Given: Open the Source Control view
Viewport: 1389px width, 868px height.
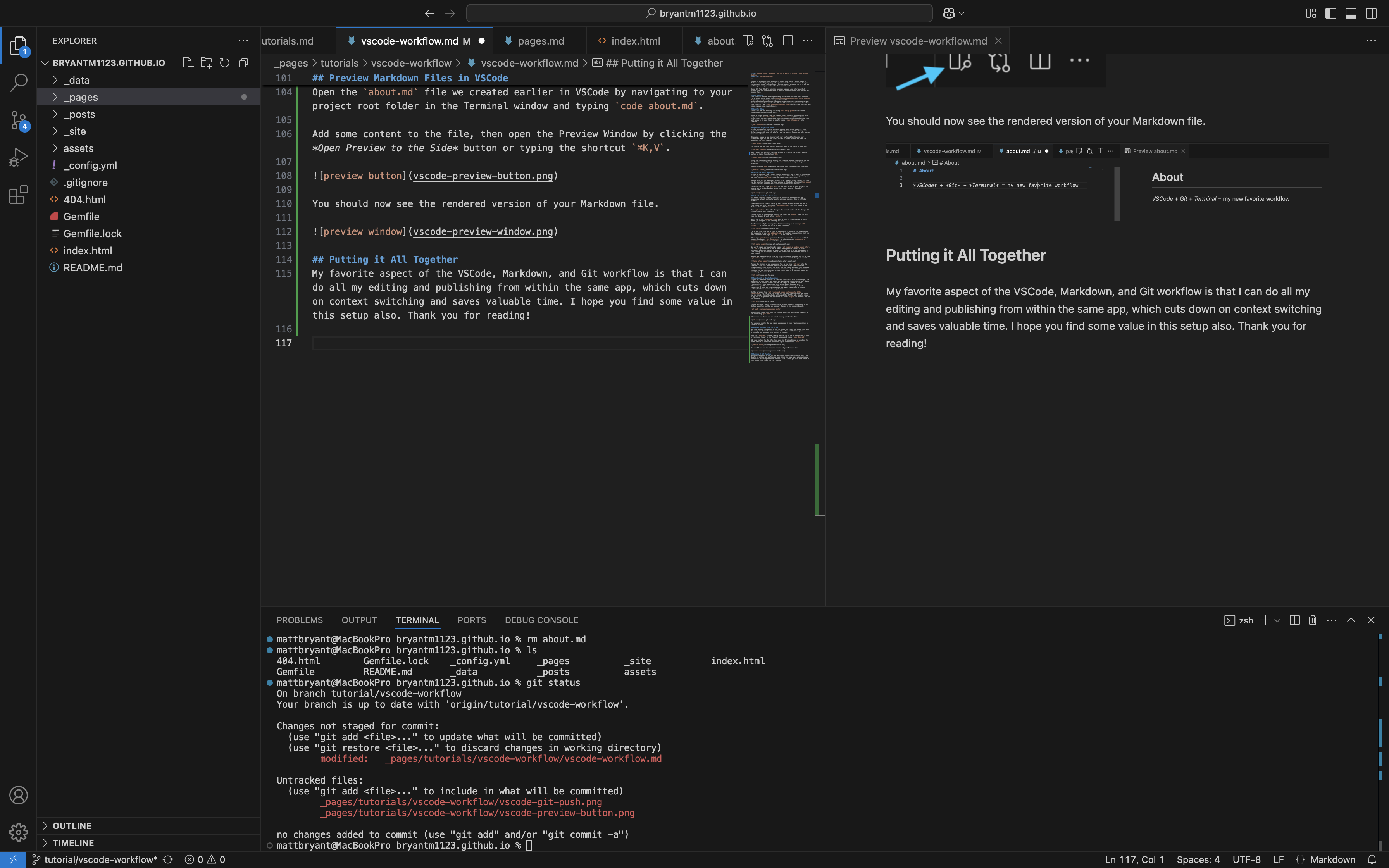Looking at the screenshot, I should 18,121.
